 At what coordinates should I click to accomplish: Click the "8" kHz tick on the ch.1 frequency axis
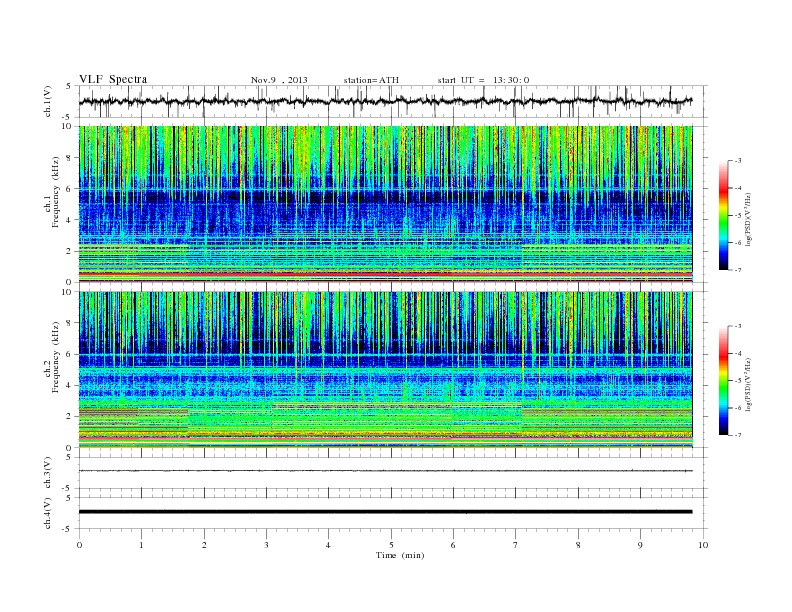(69, 158)
